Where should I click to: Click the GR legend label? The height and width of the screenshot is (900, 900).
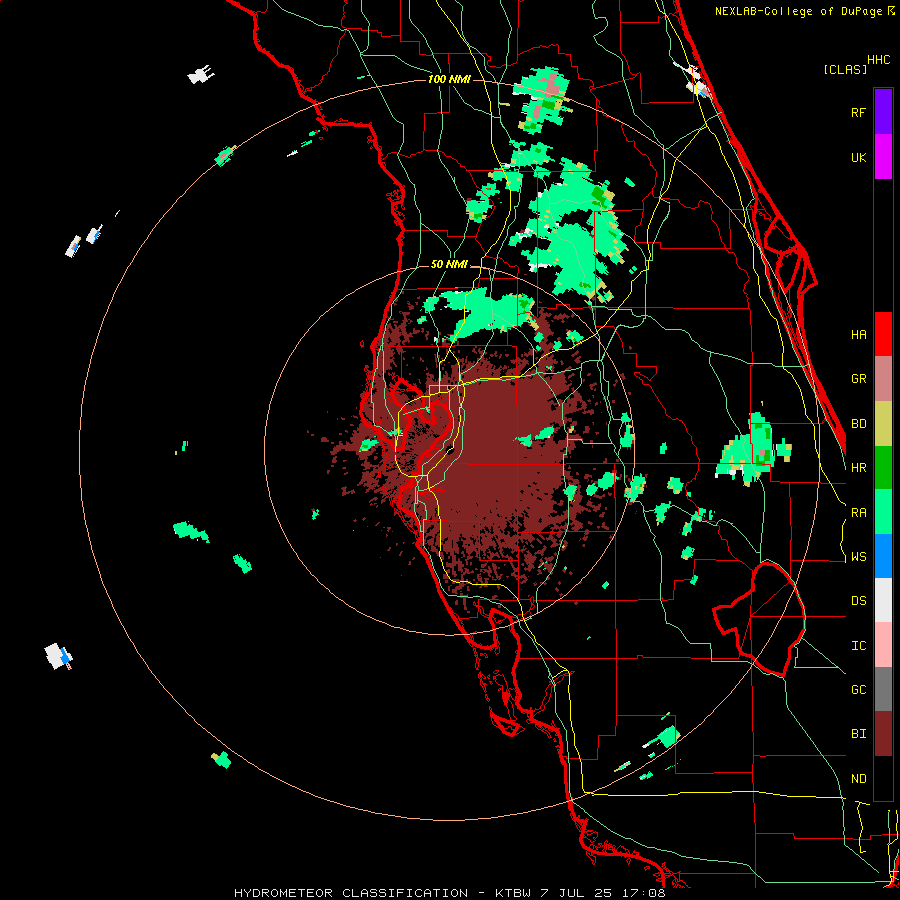(x=858, y=379)
